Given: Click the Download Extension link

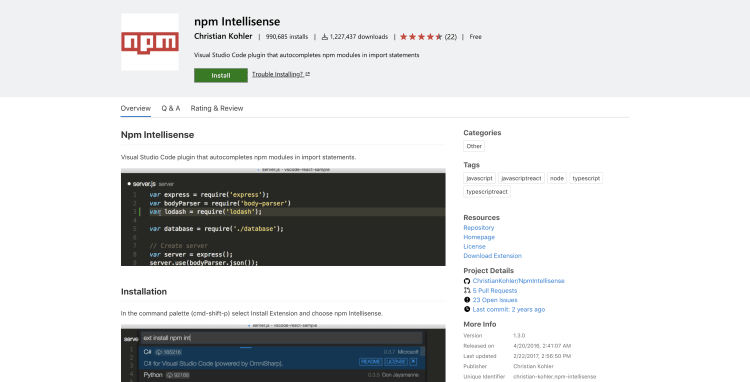Looking at the screenshot, I should tap(492, 256).
